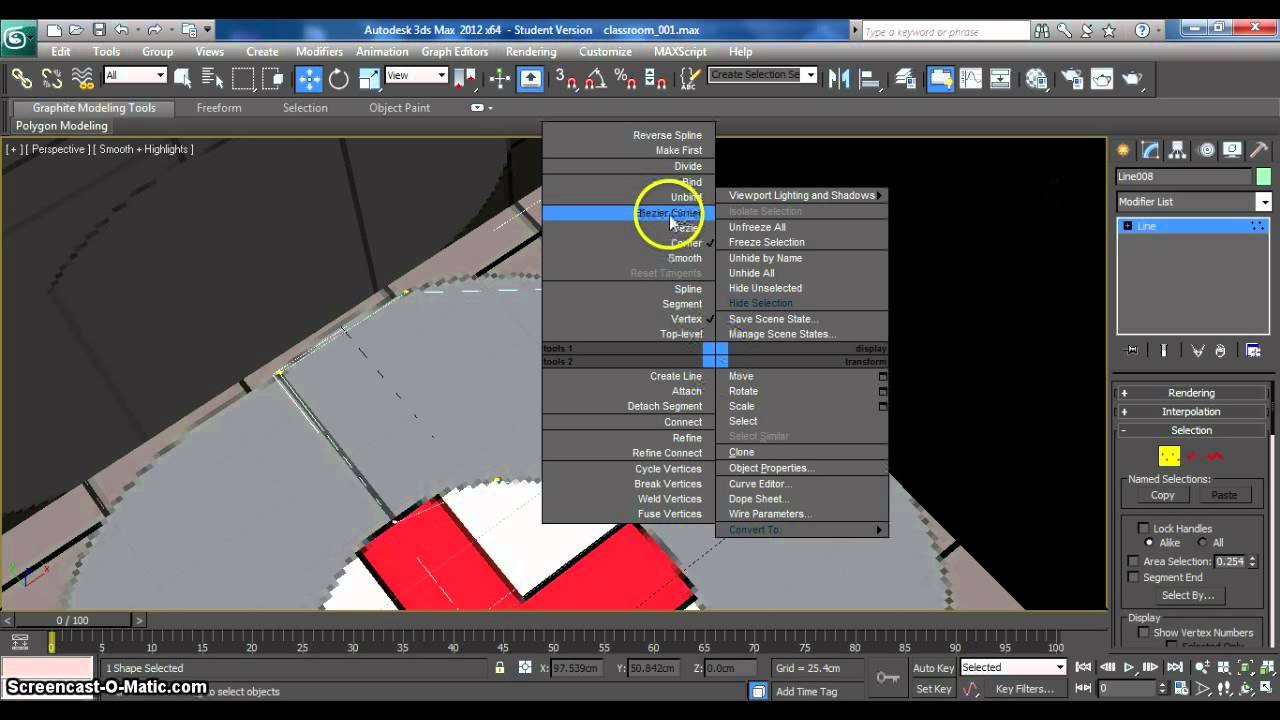Expand the Interpolation rollout

point(1191,412)
